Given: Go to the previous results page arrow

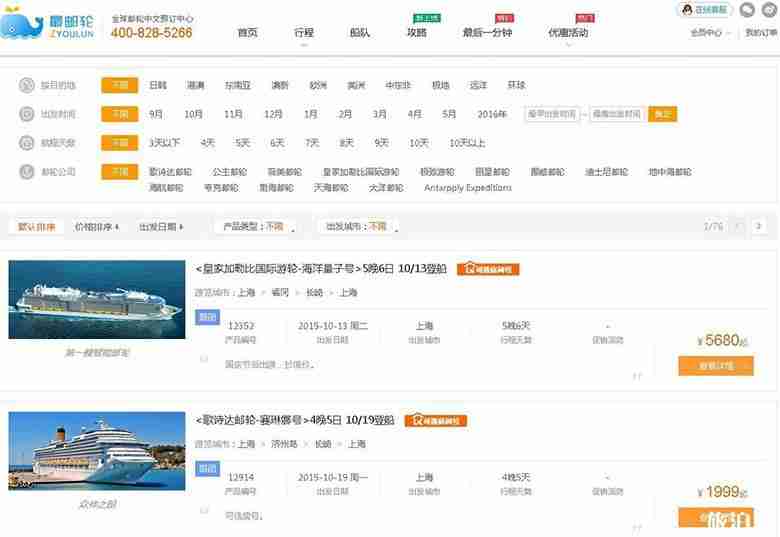Looking at the screenshot, I should pos(739,226).
